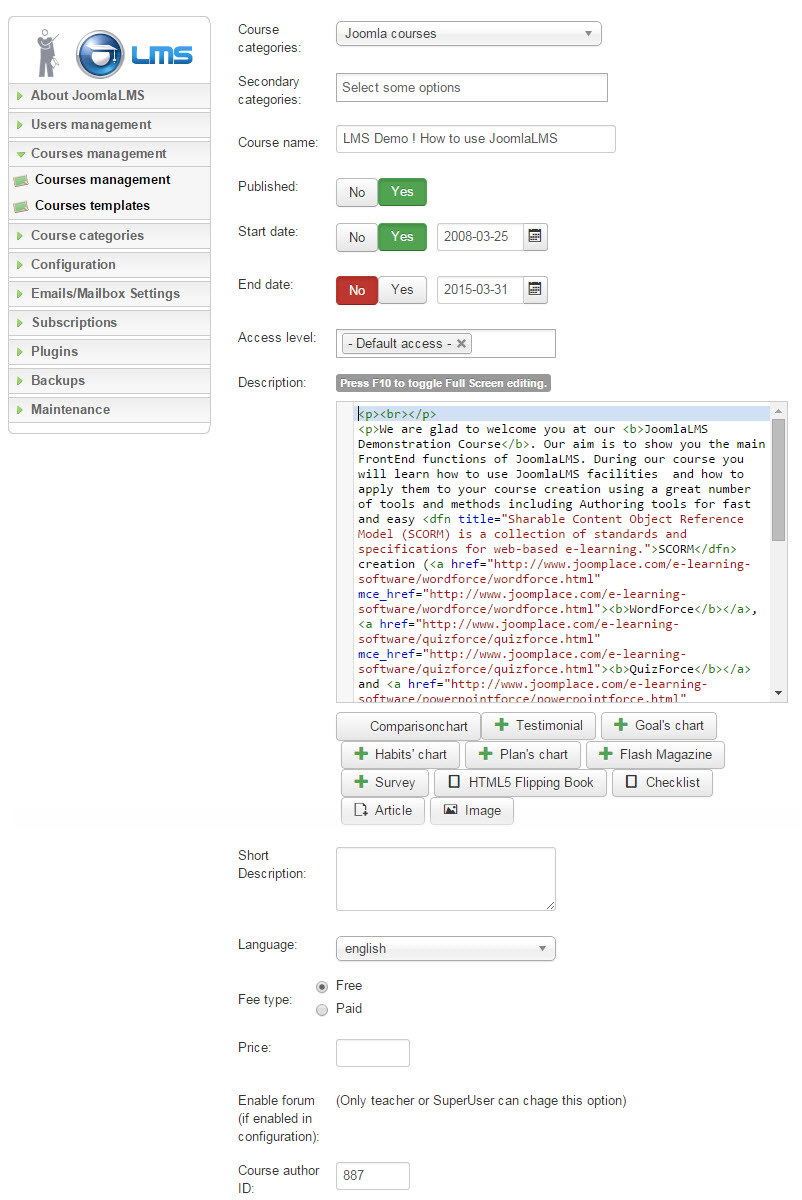This screenshot has width=802, height=1200.
Task: Insert an Image
Action: click(x=472, y=811)
